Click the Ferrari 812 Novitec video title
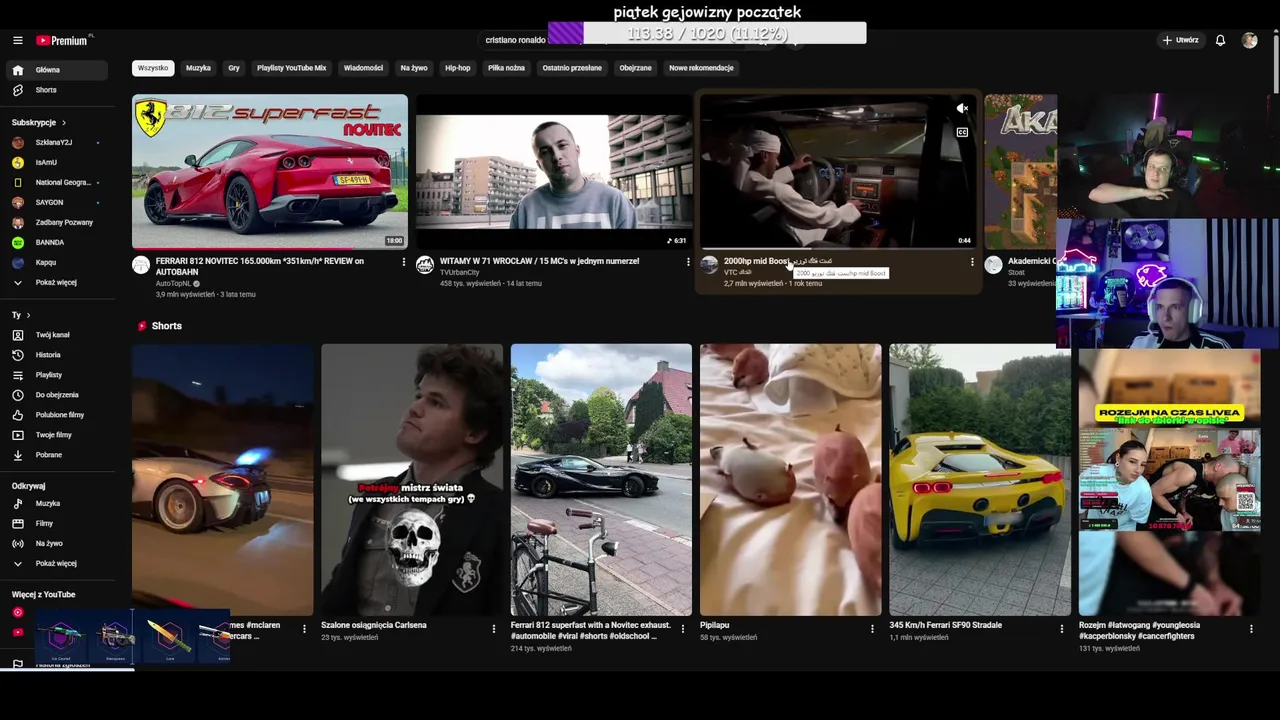 coord(260,266)
